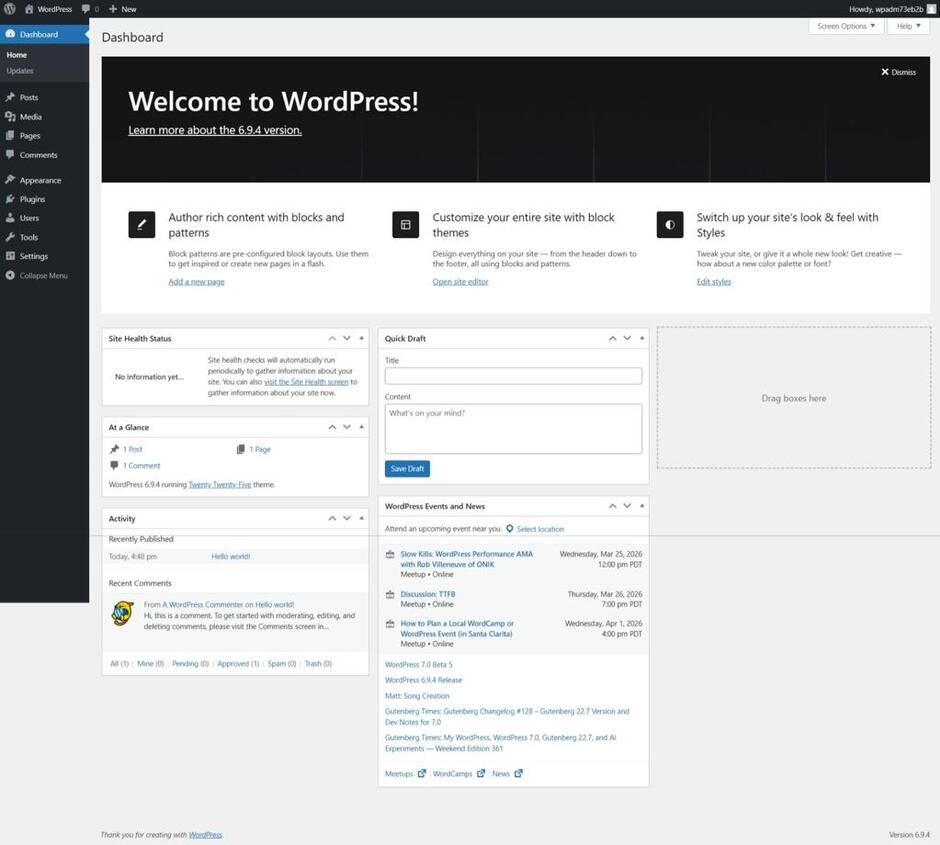The height and width of the screenshot is (845, 940).
Task: Open the Settings menu
Action: (x=44, y=256)
